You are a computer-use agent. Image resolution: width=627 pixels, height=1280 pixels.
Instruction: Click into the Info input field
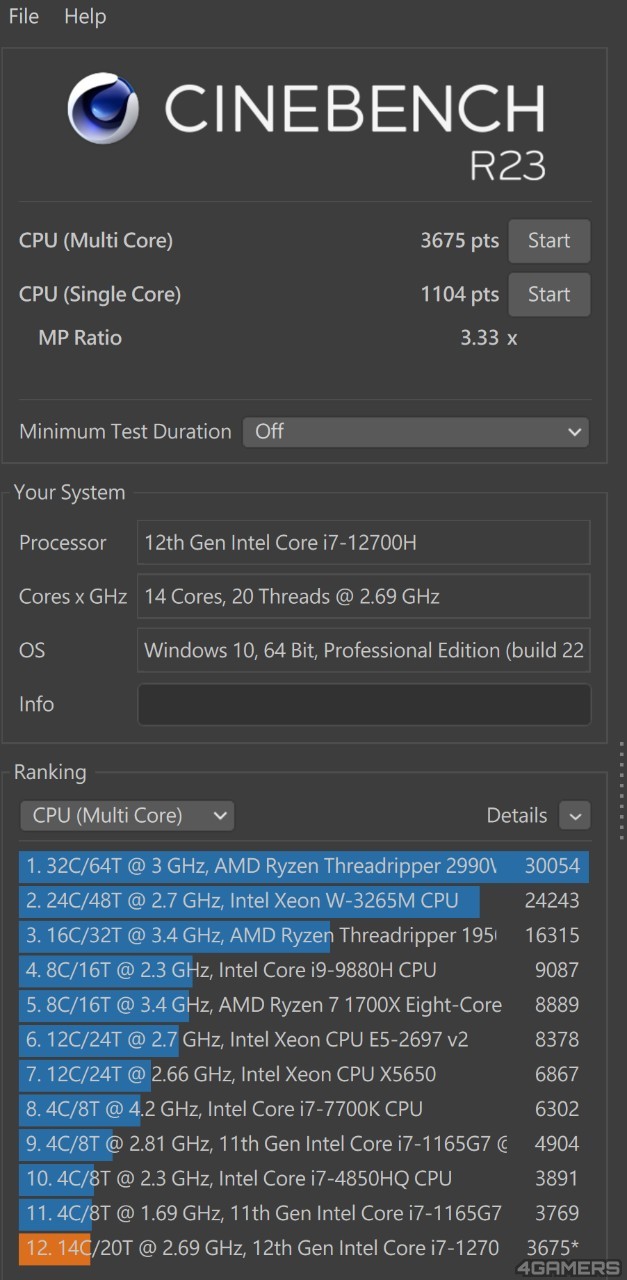point(364,704)
